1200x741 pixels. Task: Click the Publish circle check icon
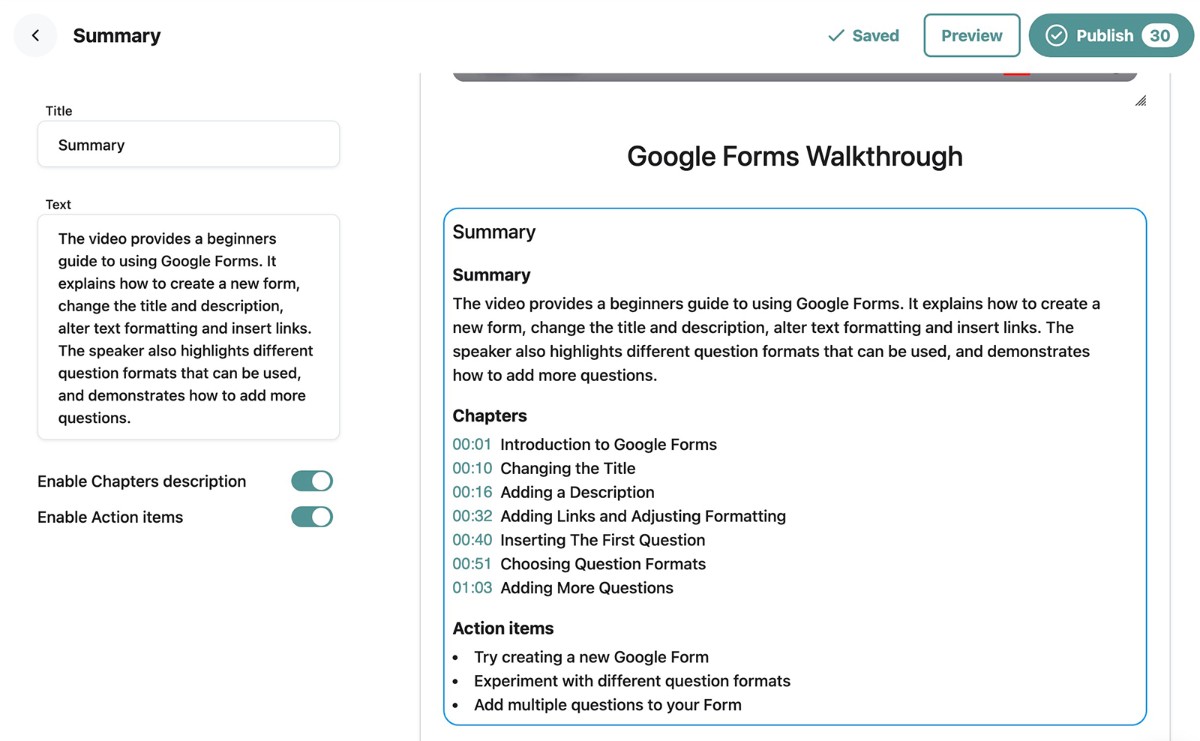[x=1056, y=36]
